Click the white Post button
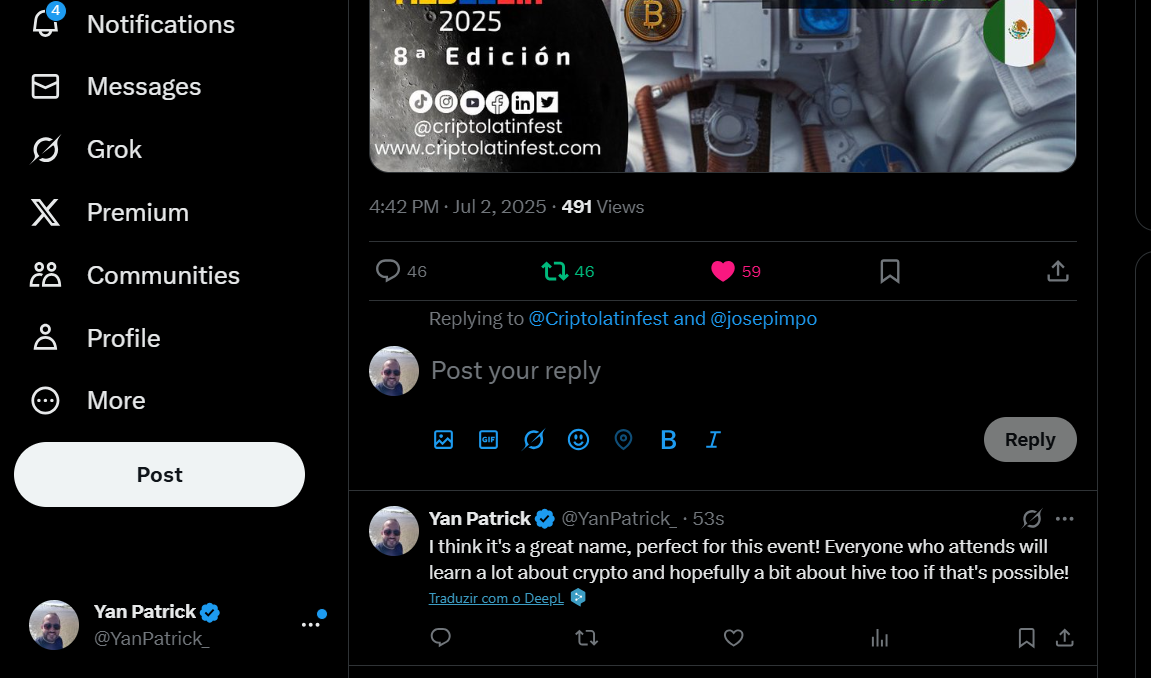Viewport: 1151px width, 678px height. tap(159, 475)
